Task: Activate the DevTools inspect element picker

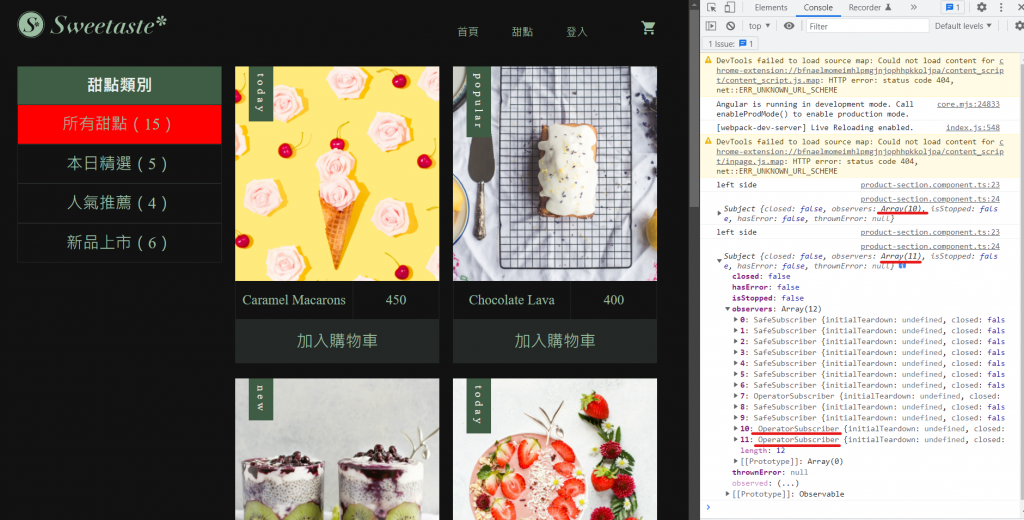Action: tap(711, 8)
